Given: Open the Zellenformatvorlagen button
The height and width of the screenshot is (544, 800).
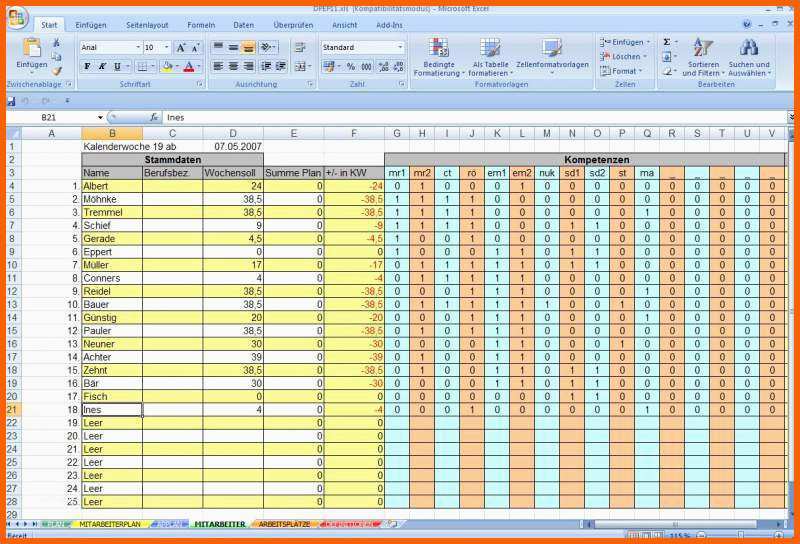Looking at the screenshot, I should (552, 55).
